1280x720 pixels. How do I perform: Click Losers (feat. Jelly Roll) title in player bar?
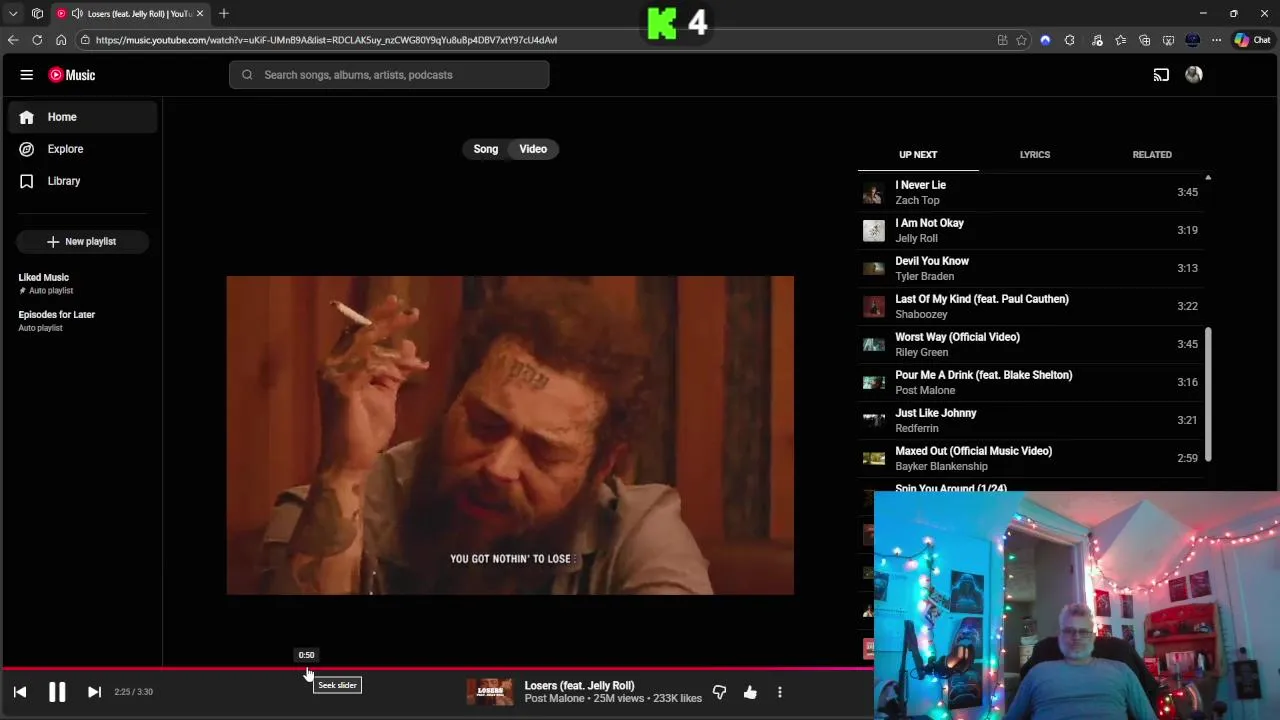(580, 686)
